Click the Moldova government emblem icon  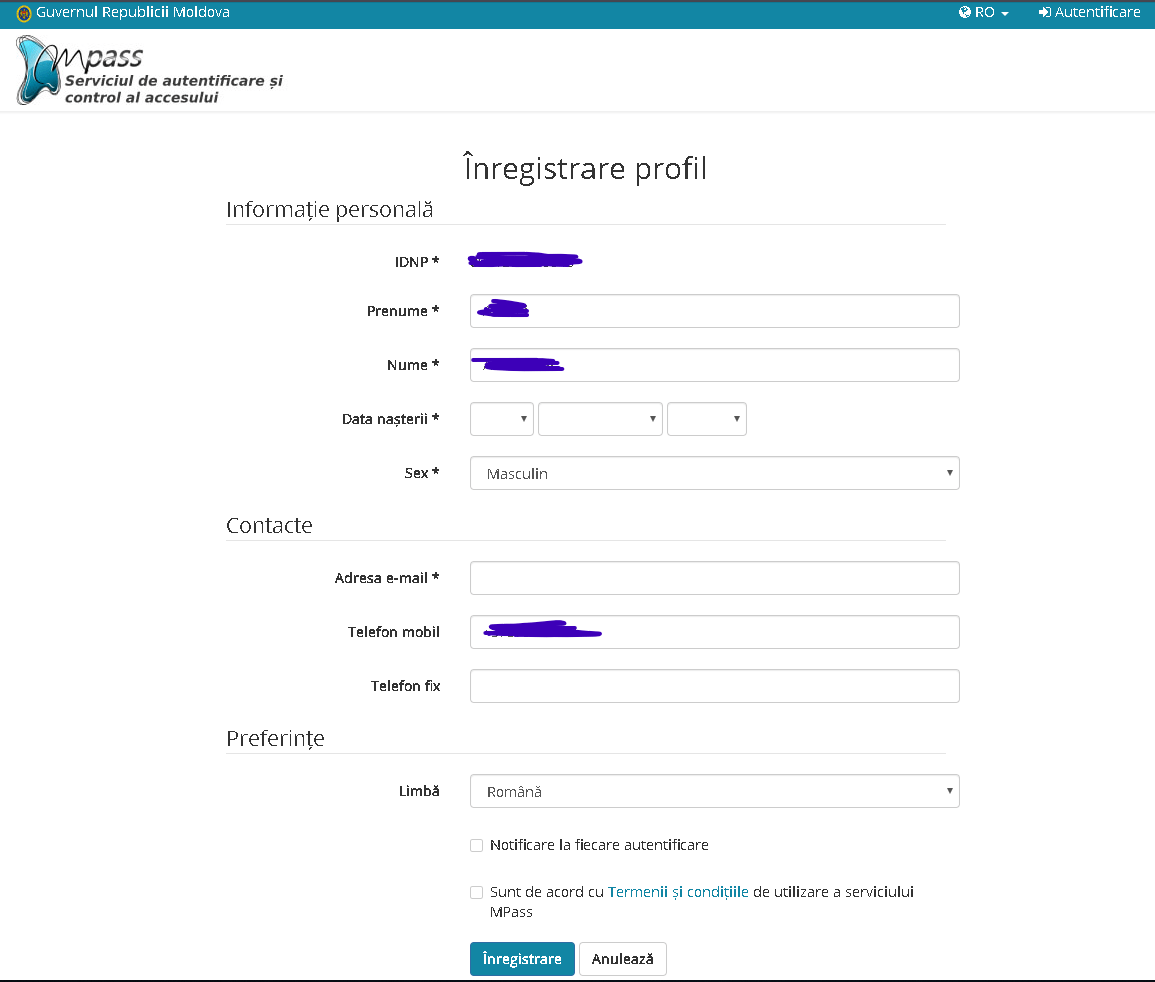(24, 13)
